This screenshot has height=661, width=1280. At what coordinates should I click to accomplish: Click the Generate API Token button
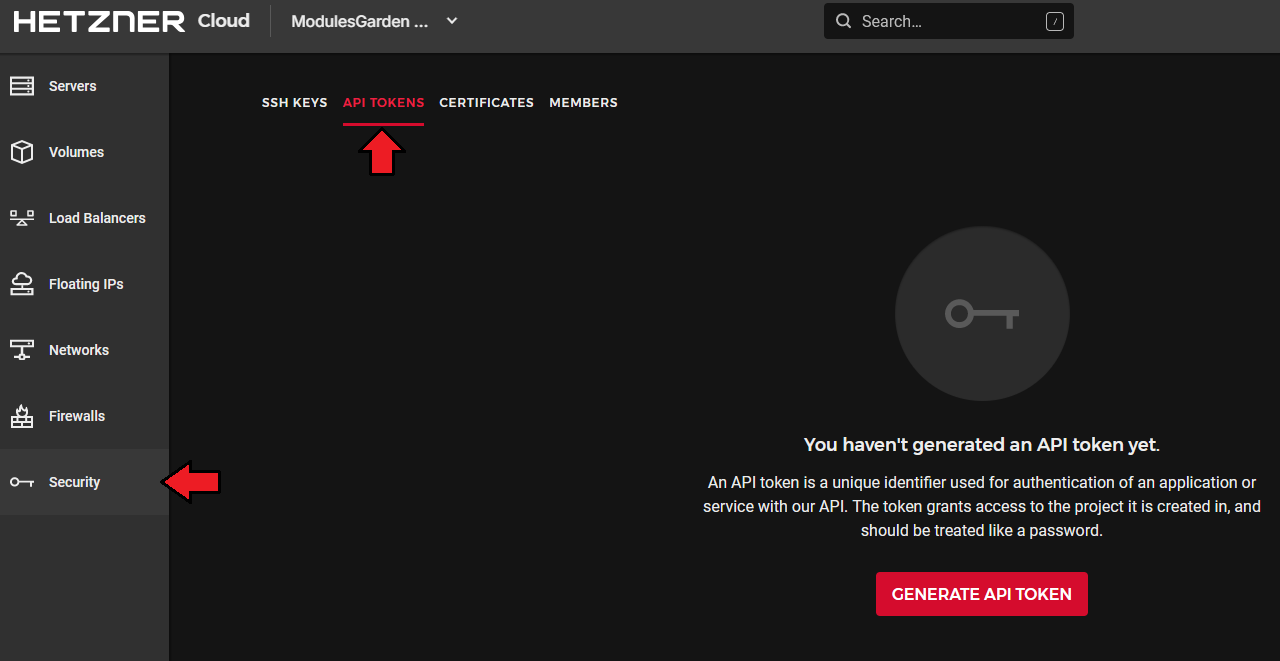981,594
